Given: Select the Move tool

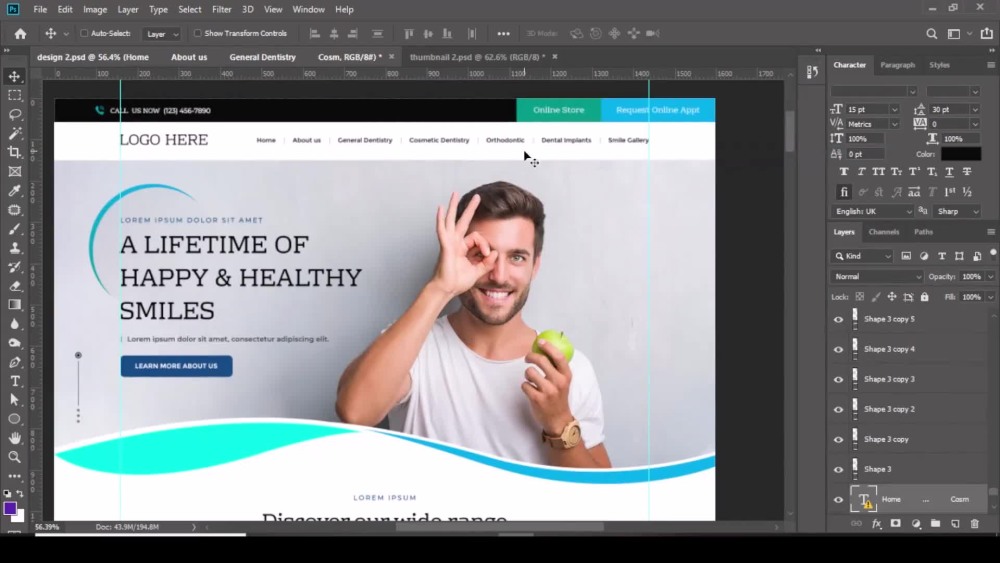Looking at the screenshot, I should (14, 77).
